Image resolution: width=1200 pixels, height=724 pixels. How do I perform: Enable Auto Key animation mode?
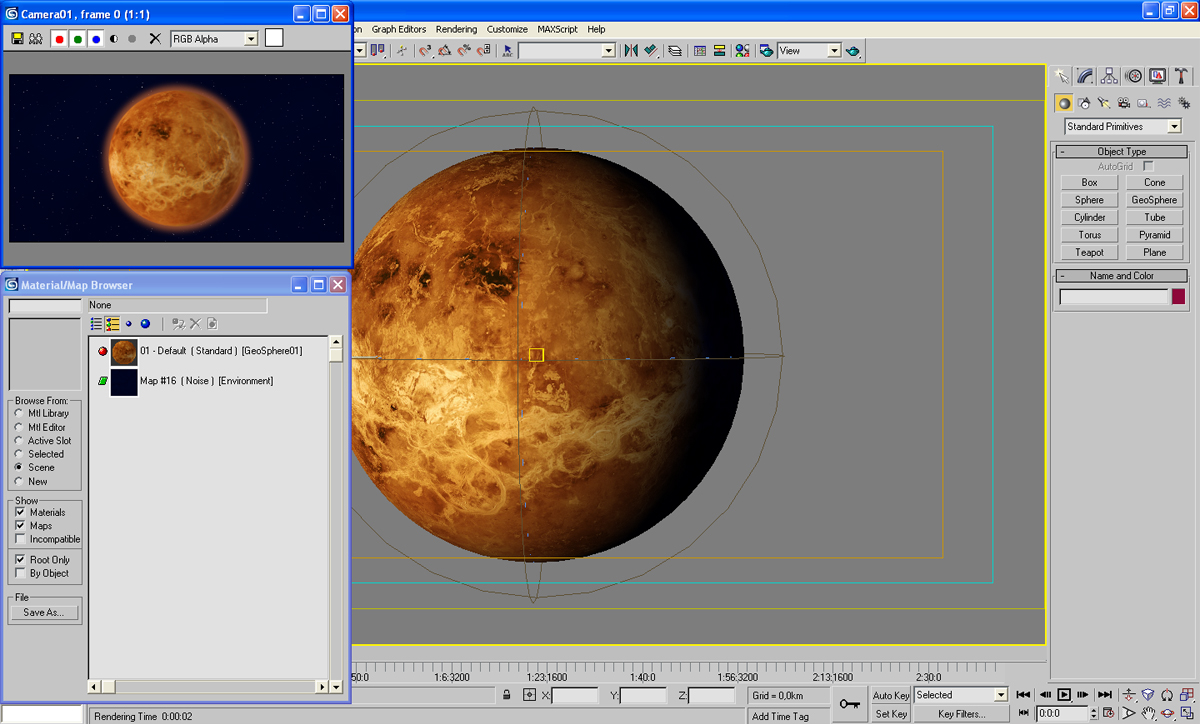point(890,695)
